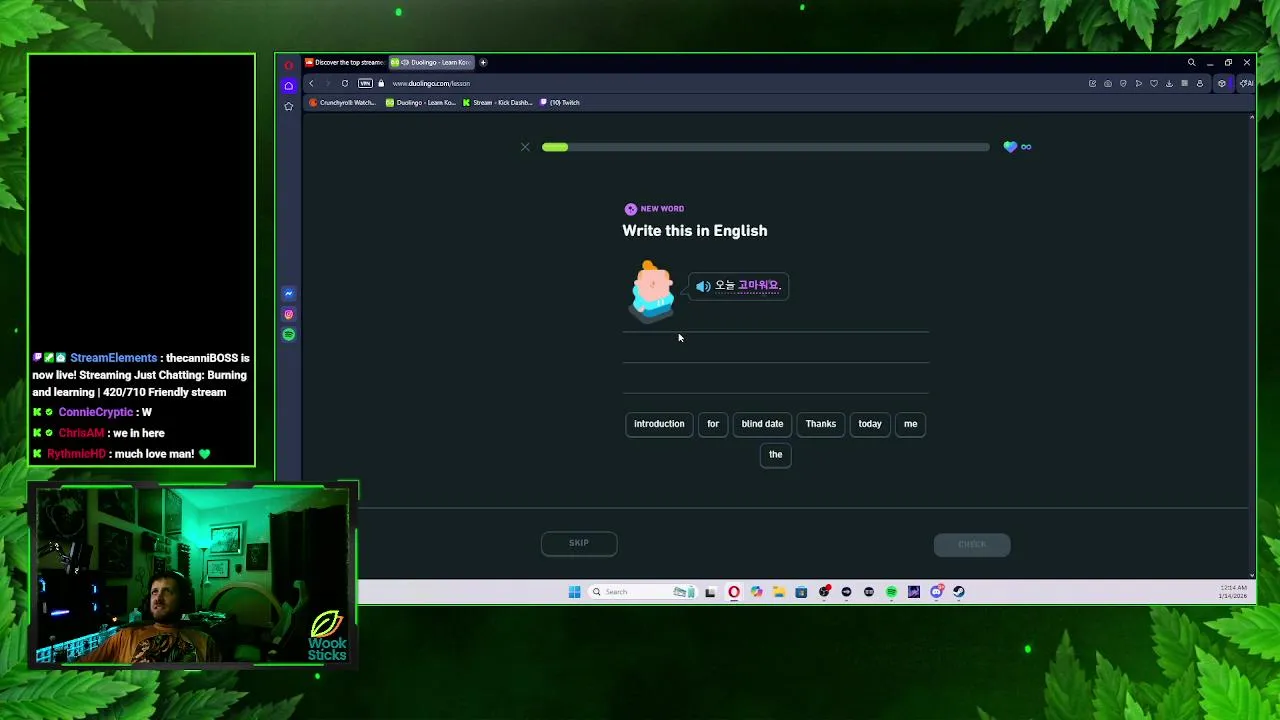
Task: Click the Windows taskbar Search box
Action: 643,592
